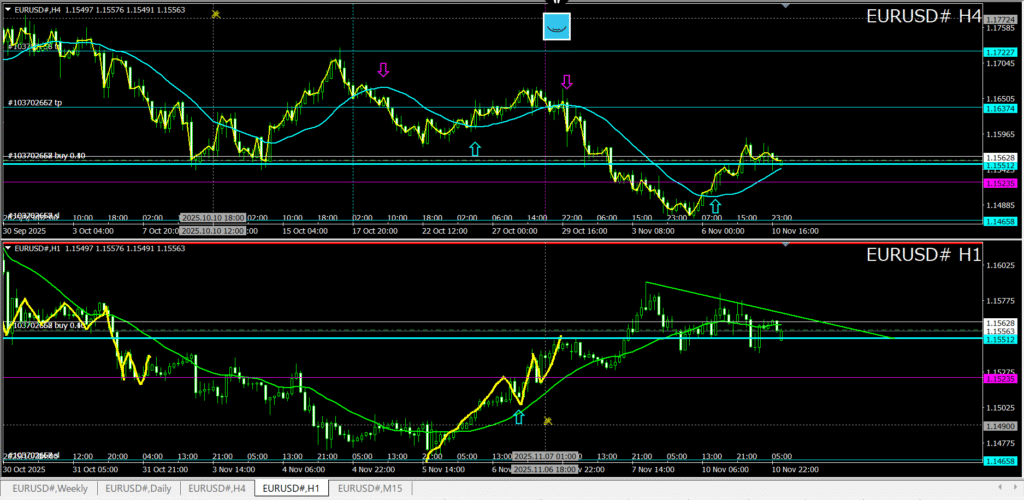Switch to the EURUSD#,Weekly tab
The image size is (1024, 500).
(49, 488)
